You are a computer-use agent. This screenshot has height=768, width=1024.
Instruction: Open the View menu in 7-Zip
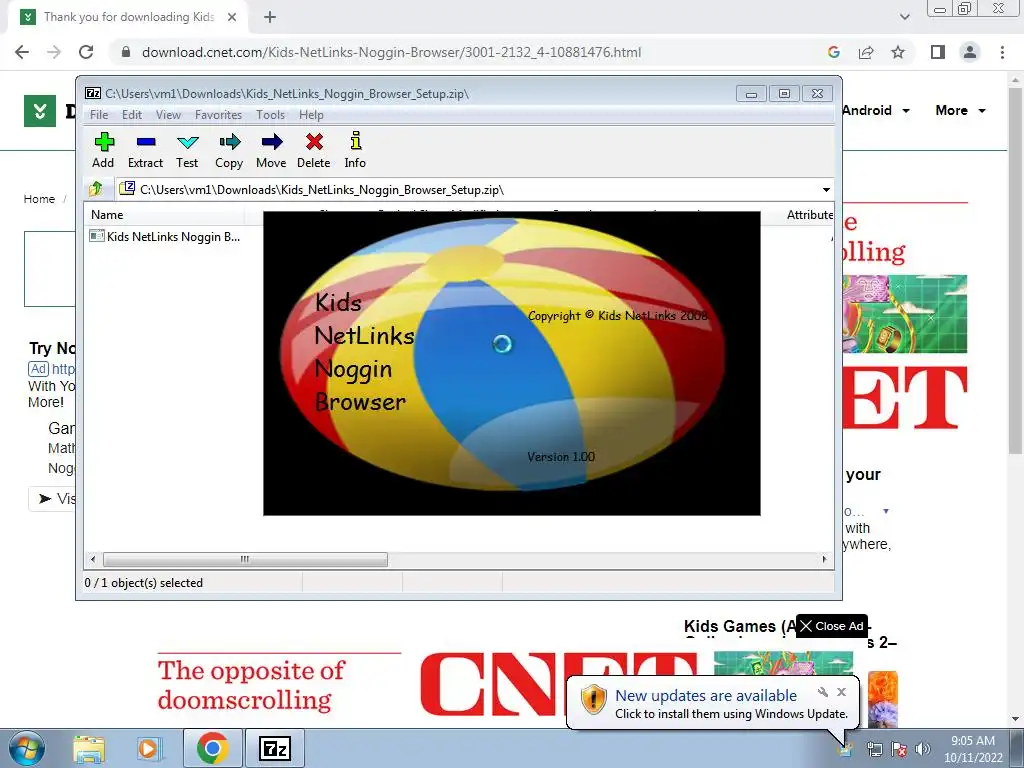pyautogui.click(x=168, y=115)
